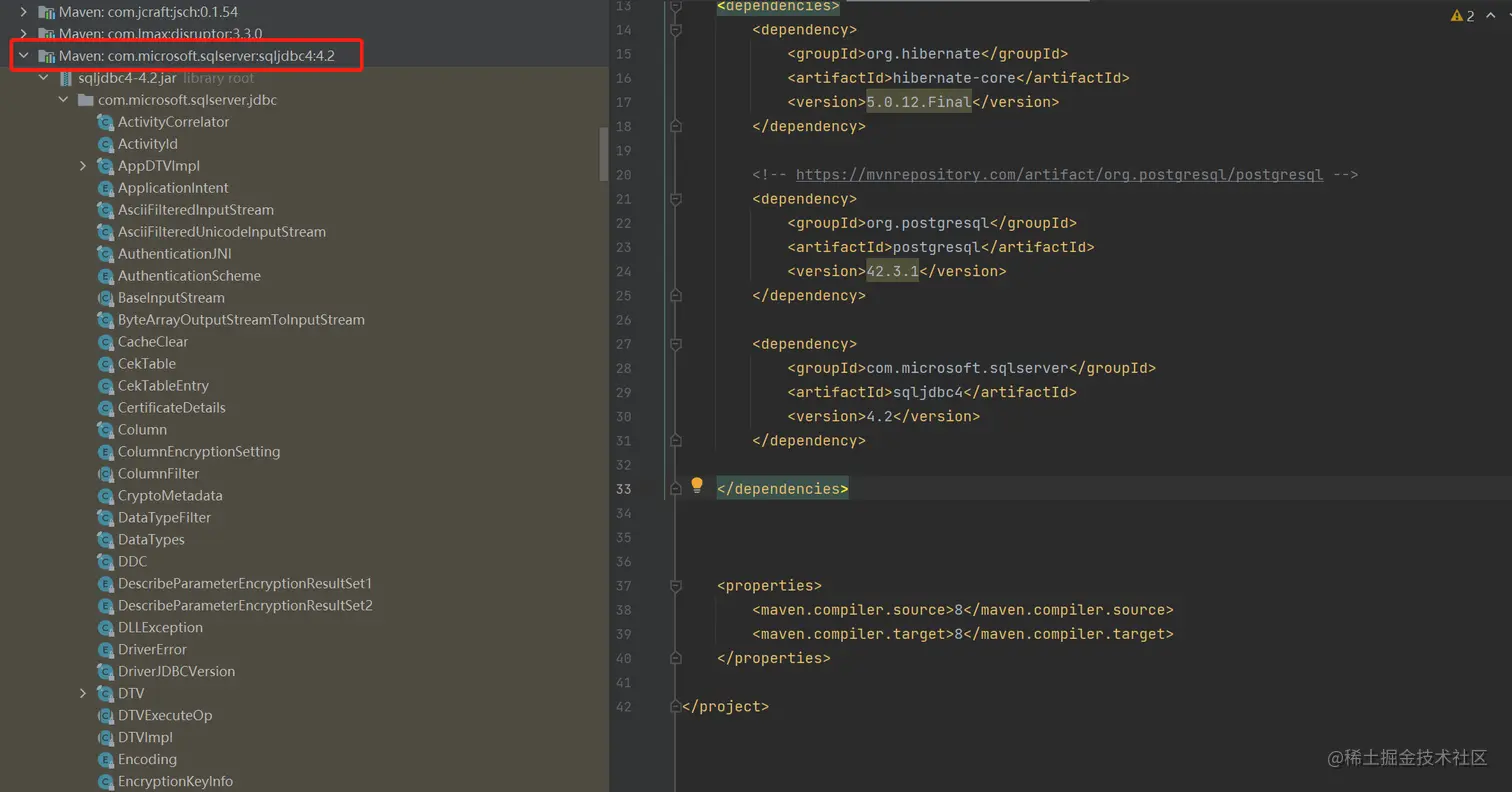This screenshot has height=792, width=1512.
Task: Select the DataTypes class in the tree
Action: coord(151,540)
